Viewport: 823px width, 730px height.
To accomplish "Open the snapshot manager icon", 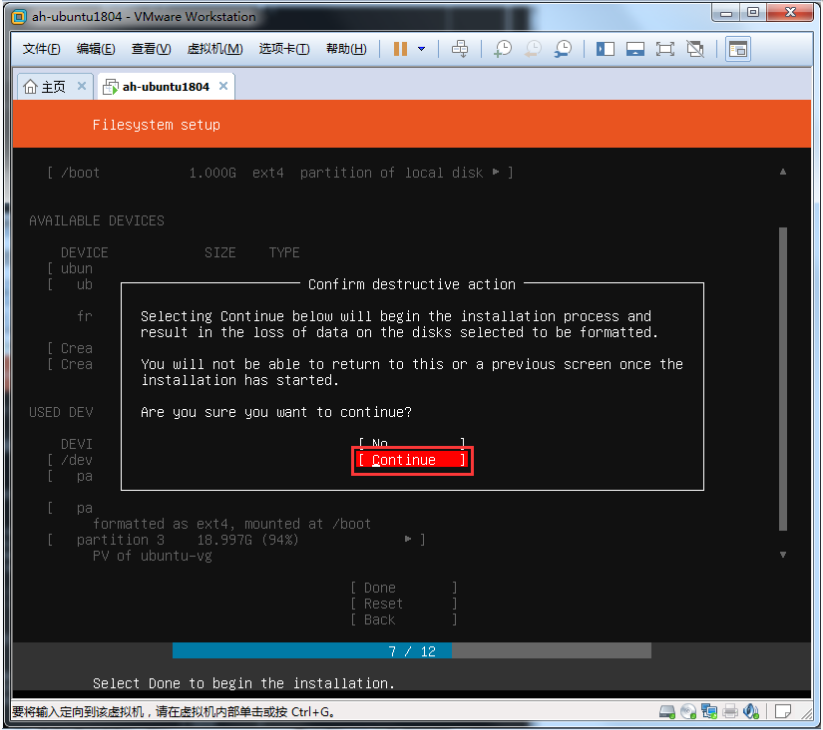I will (564, 49).
